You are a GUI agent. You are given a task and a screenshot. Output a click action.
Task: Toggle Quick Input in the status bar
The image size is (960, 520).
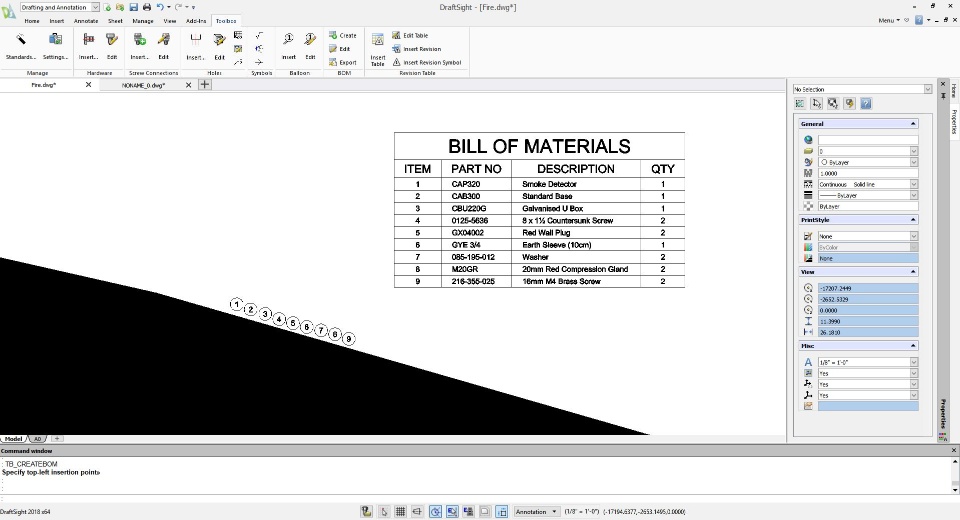pyautogui.click(x=501, y=511)
